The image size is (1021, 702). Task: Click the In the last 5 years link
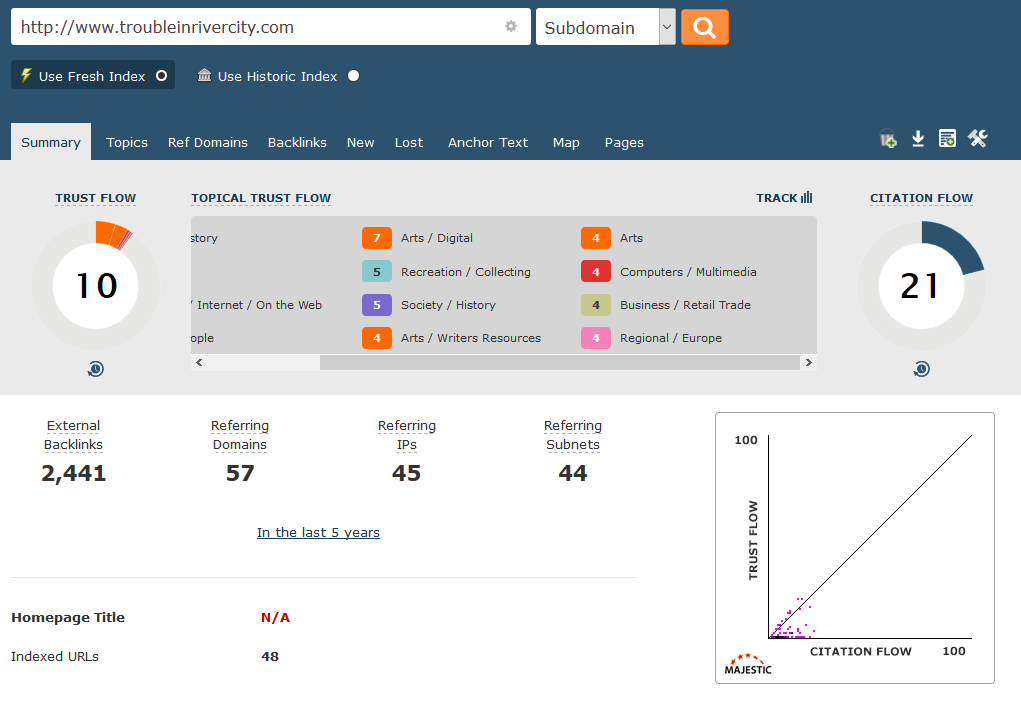click(318, 532)
